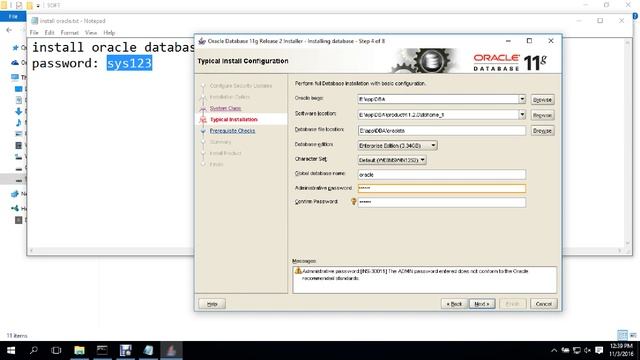Switch to Notepad on the taskbar

pyautogui.click(x=148, y=350)
